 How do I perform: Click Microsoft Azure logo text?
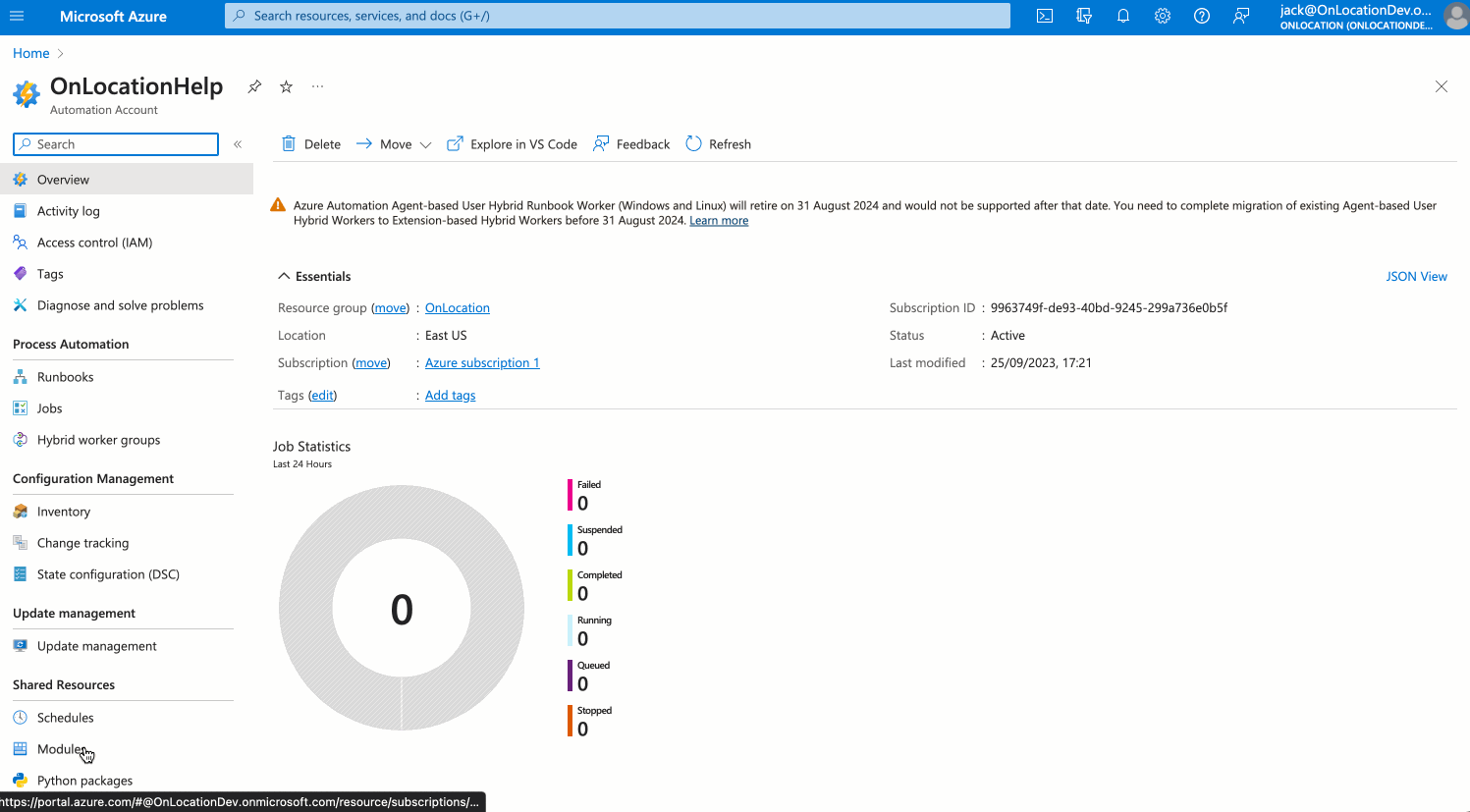tap(113, 17)
